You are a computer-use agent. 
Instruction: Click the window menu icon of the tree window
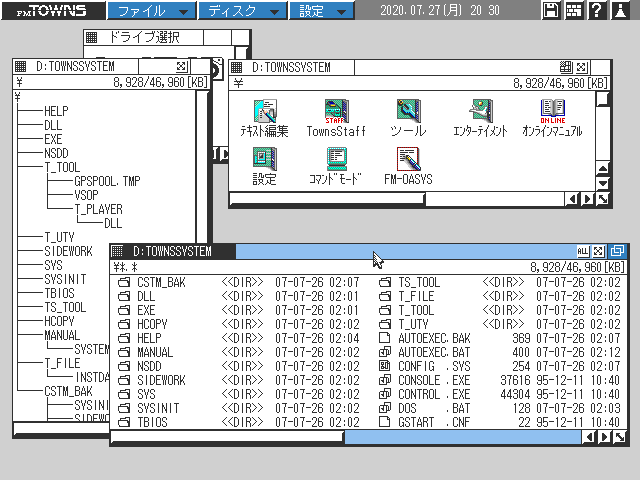[20, 66]
